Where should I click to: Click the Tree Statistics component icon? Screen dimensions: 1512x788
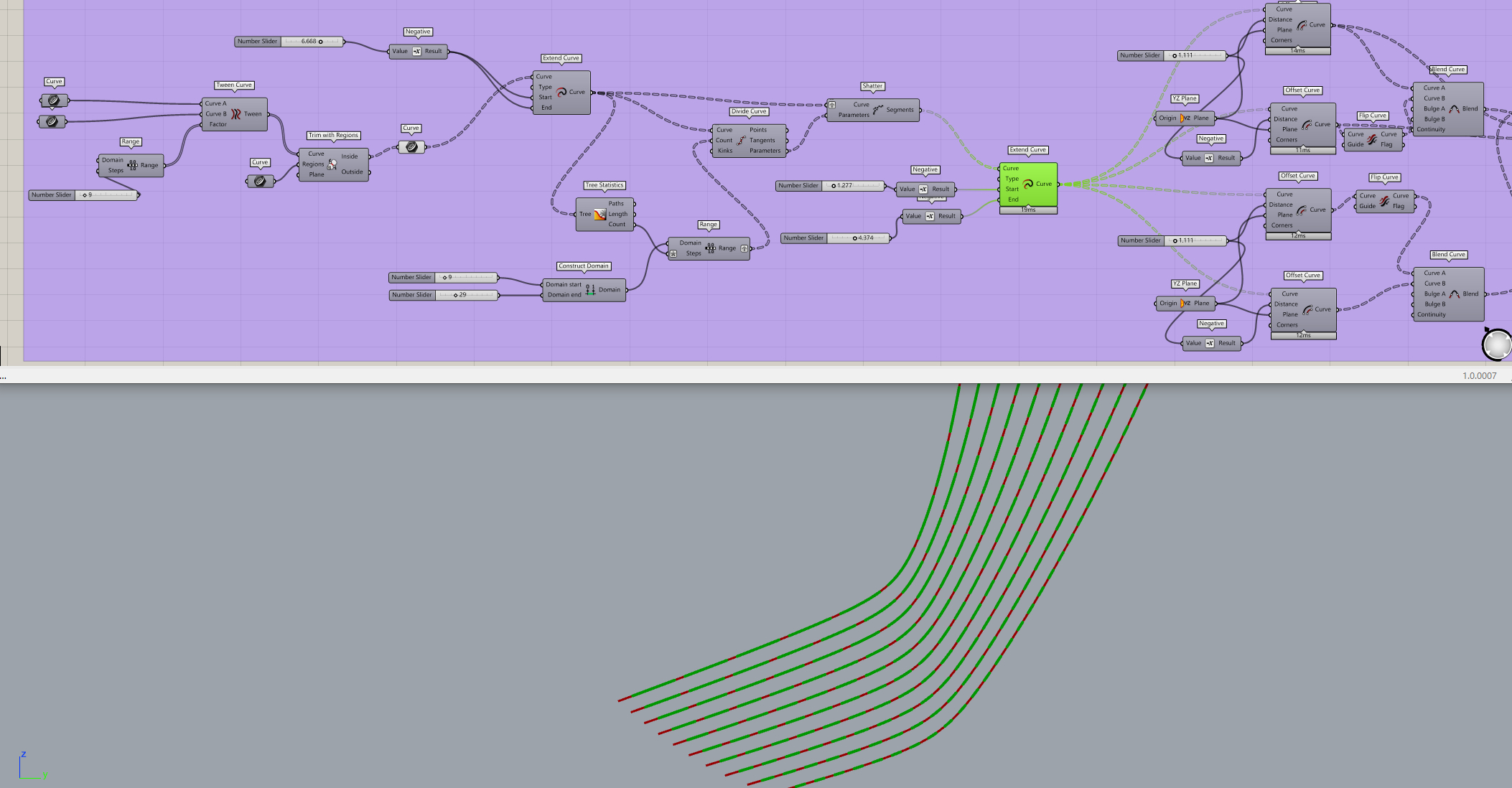600,214
